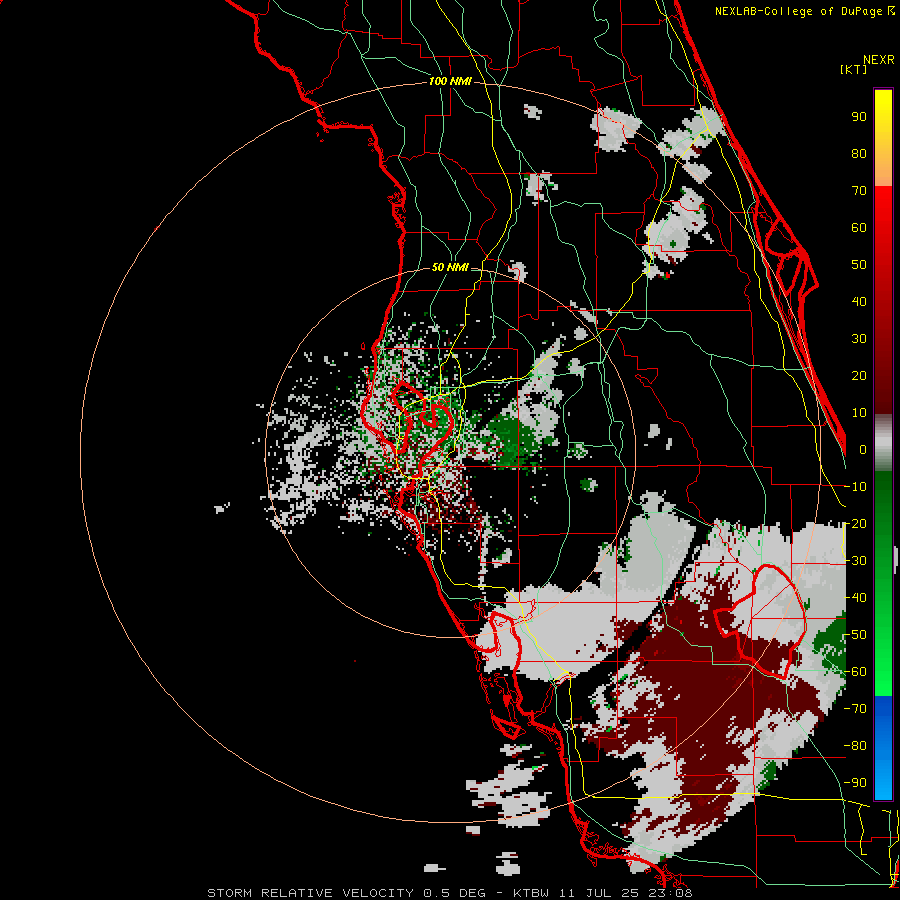The height and width of the screenshot is (900, 900).
Task: Click the "NEXR" label above the color bar
Action: coord(879,60)
